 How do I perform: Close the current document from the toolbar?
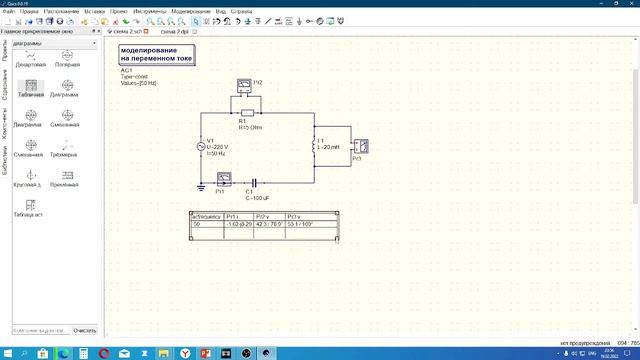click(x=60, y=21)
